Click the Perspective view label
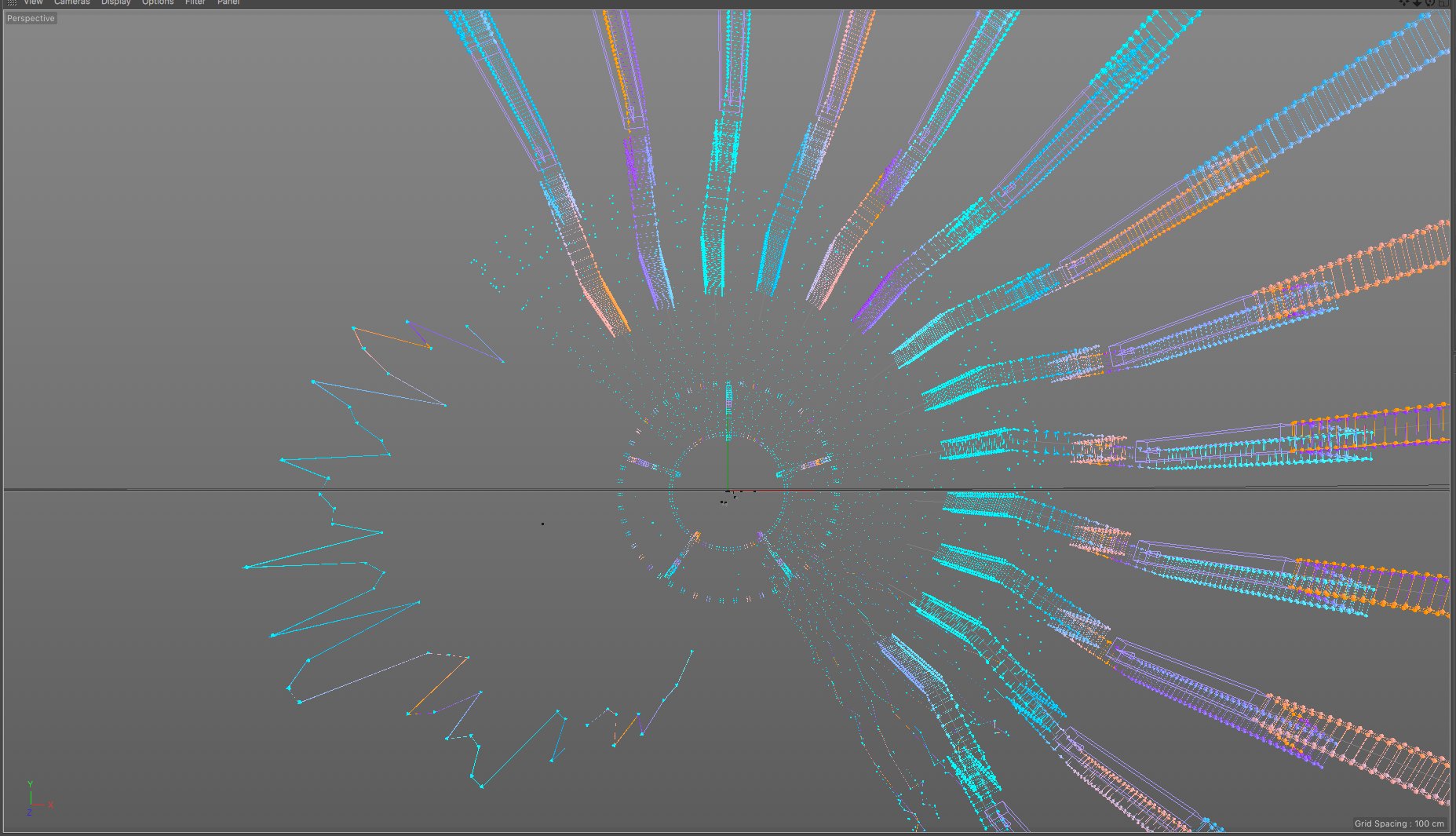1456x836 pixels. (x=31, y=18)
